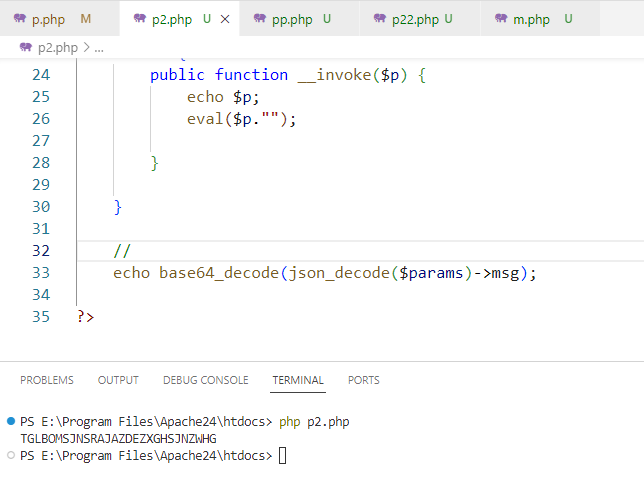
Task: Click the PHP elephant icon on p.php tab
Action: (x=21, y=19)
